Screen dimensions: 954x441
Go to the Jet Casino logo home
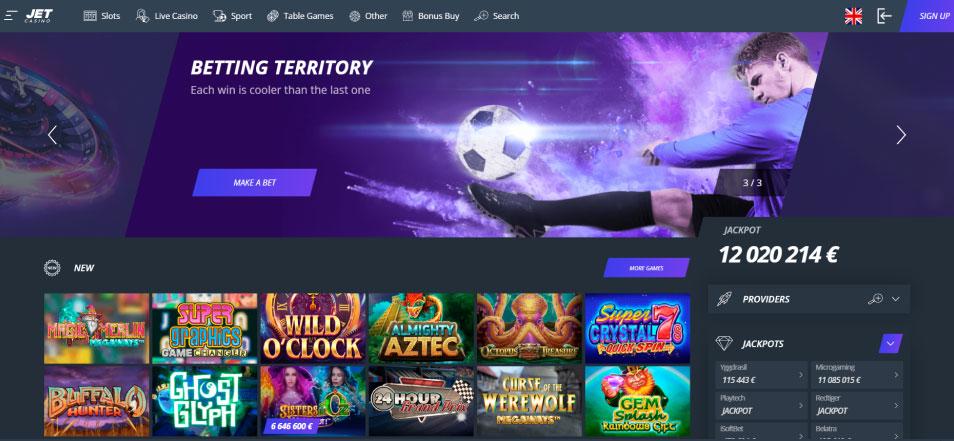point(38,16)
